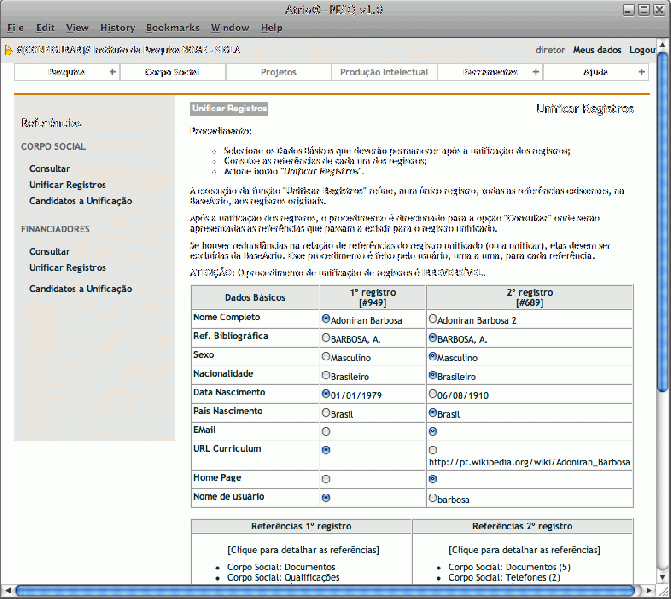Open Candidatos a Unificação under Financiadores
Viewport: 671px width, 599px height.
(80, 289)
